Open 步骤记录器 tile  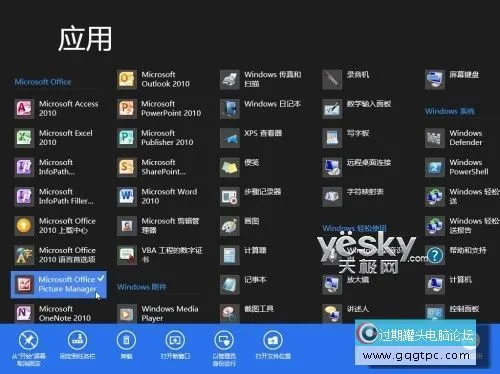[x=251, y=196]
